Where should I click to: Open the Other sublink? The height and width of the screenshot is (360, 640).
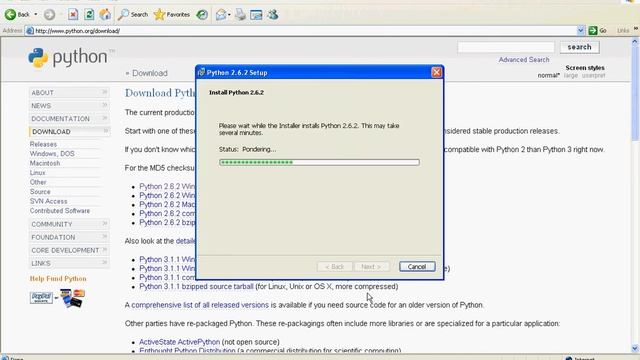click(38, 182)
